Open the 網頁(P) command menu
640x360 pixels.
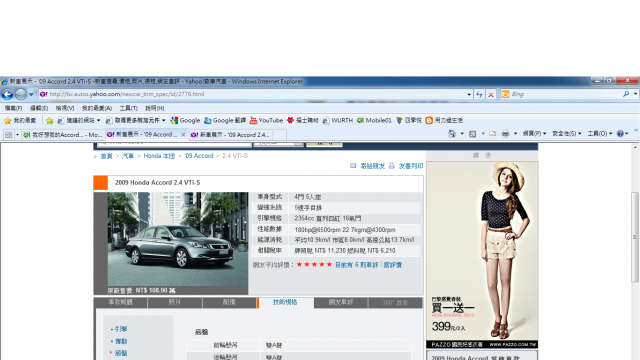(534, 133)
